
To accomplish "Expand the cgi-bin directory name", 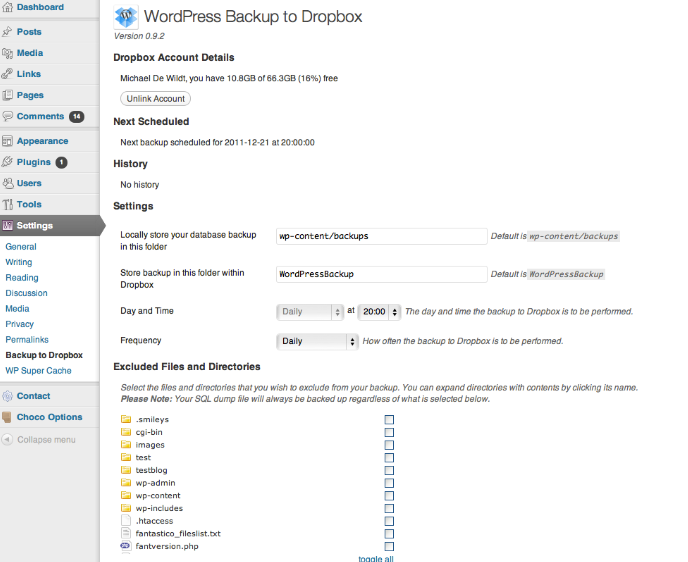I will pos(149,432).
